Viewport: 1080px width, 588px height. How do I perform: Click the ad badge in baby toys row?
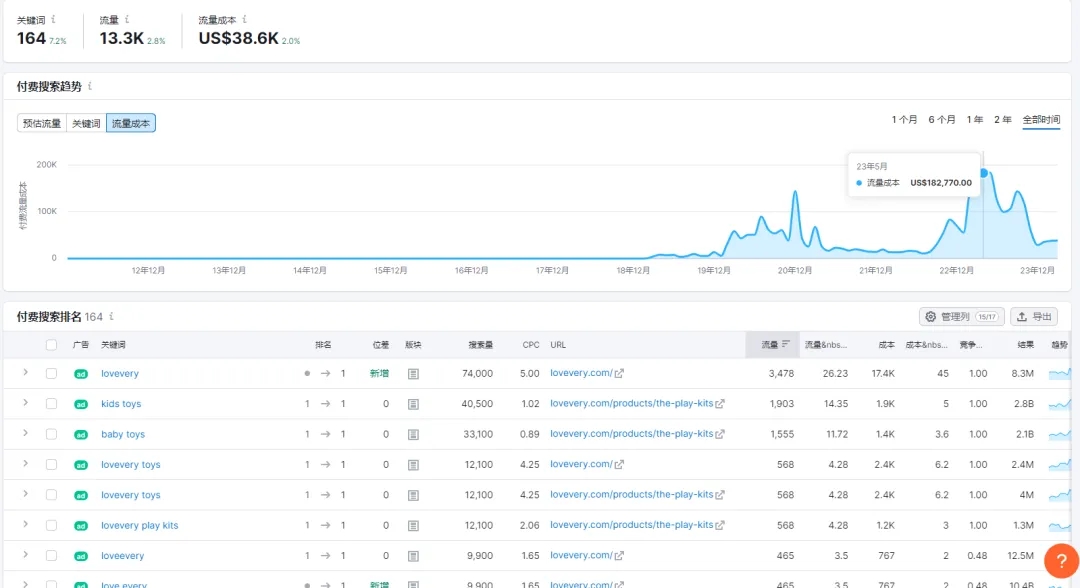pos(81,435)
